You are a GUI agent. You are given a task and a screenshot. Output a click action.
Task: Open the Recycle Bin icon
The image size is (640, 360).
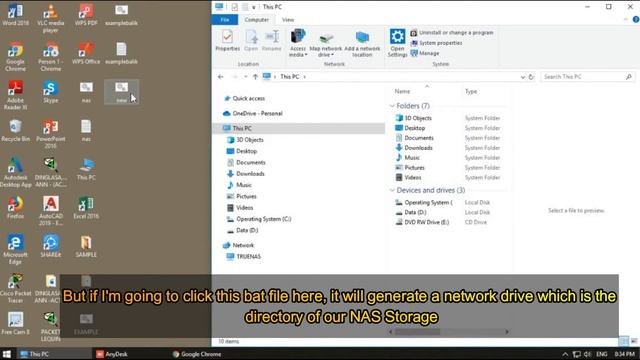[16, 131]
